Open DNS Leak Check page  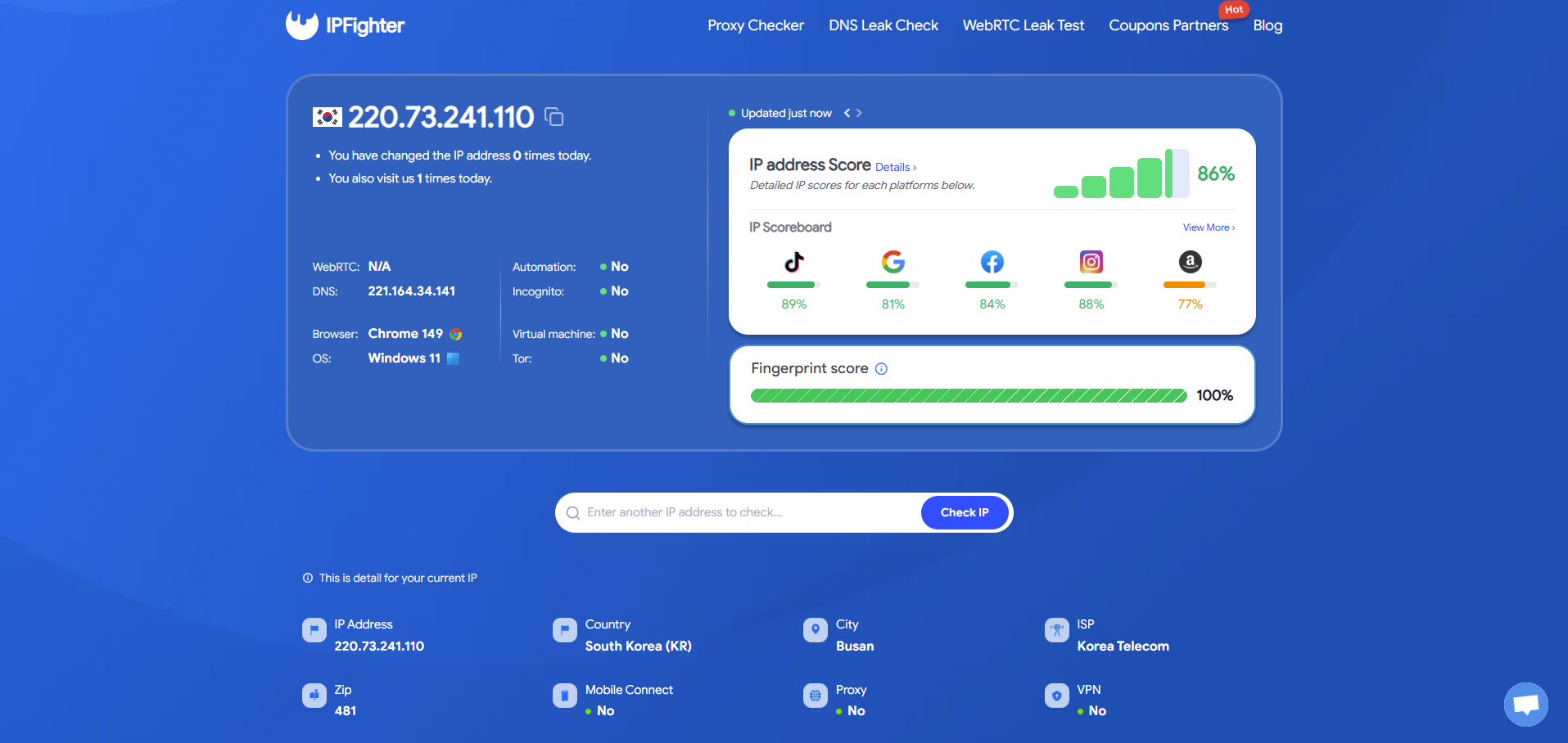tap(883, 25)
